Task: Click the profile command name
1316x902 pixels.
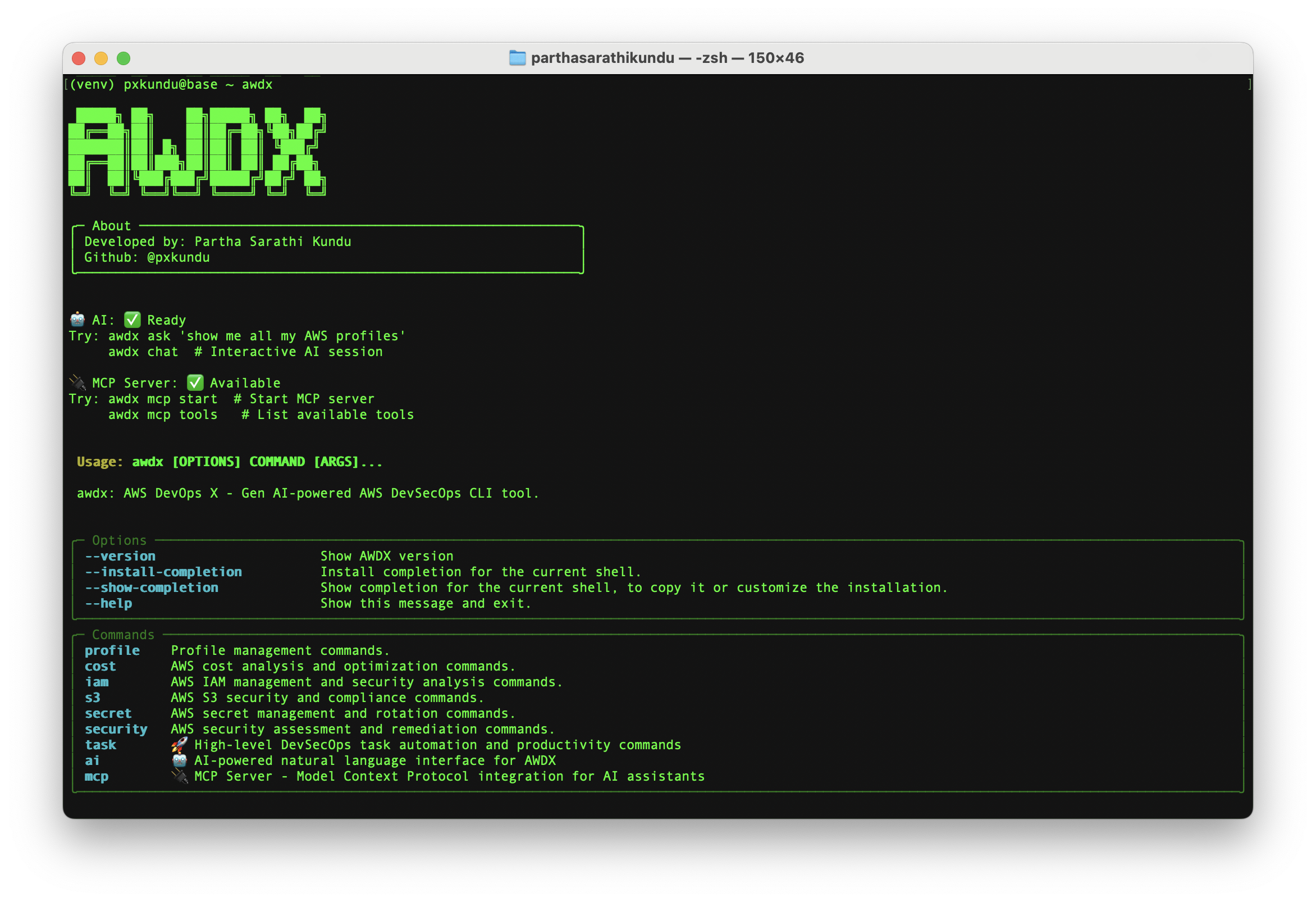Action: [x=112, y=650]
